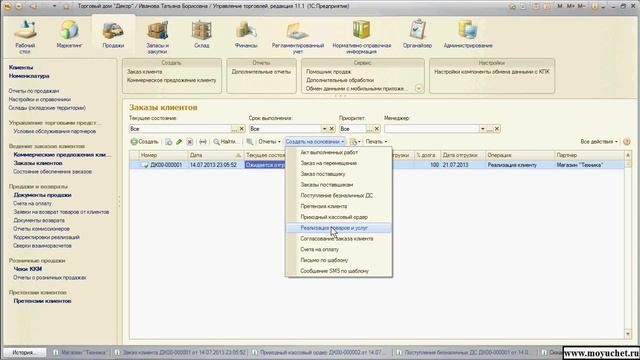
Task: Click the red X deletion-mark toolbar icon
Action: point(189,142)
